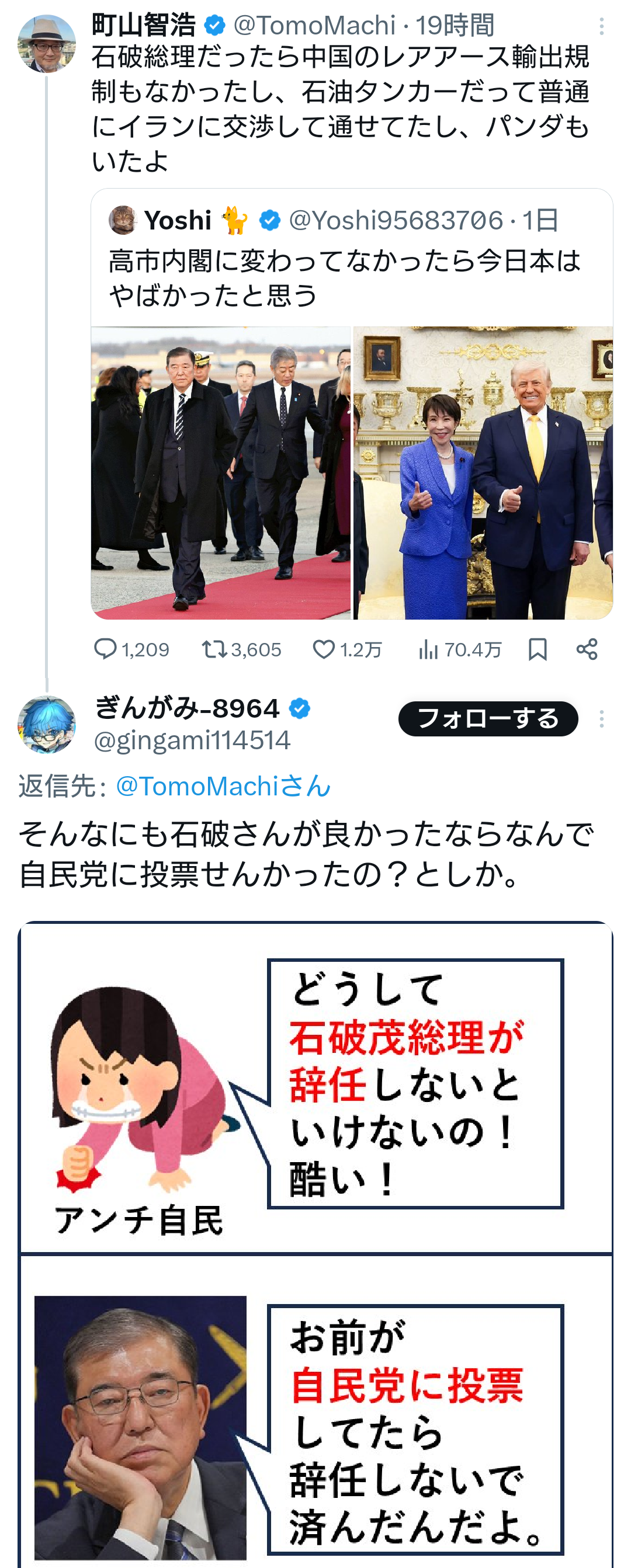Open three-dot menu on 町山智浩 tweet
Screen dimensions: 631x1568
pyautogui.click(x=601, y=26)
